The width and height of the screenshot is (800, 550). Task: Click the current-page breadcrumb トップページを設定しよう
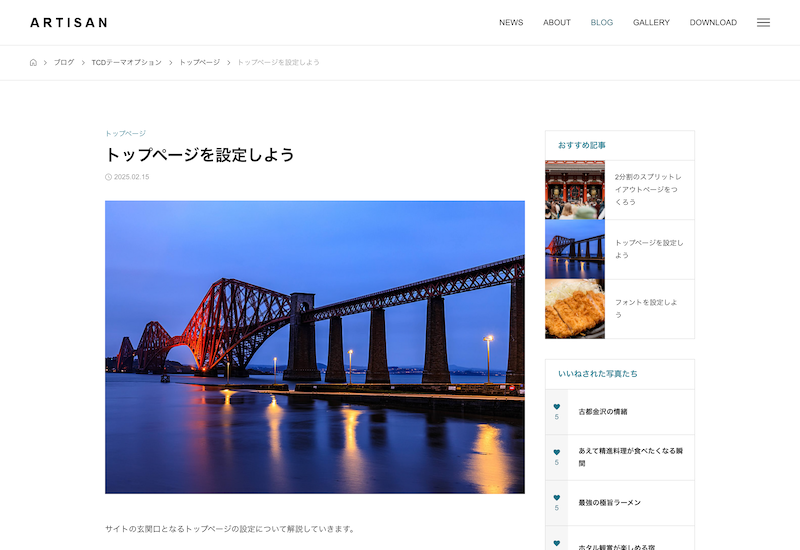[279, 62]
